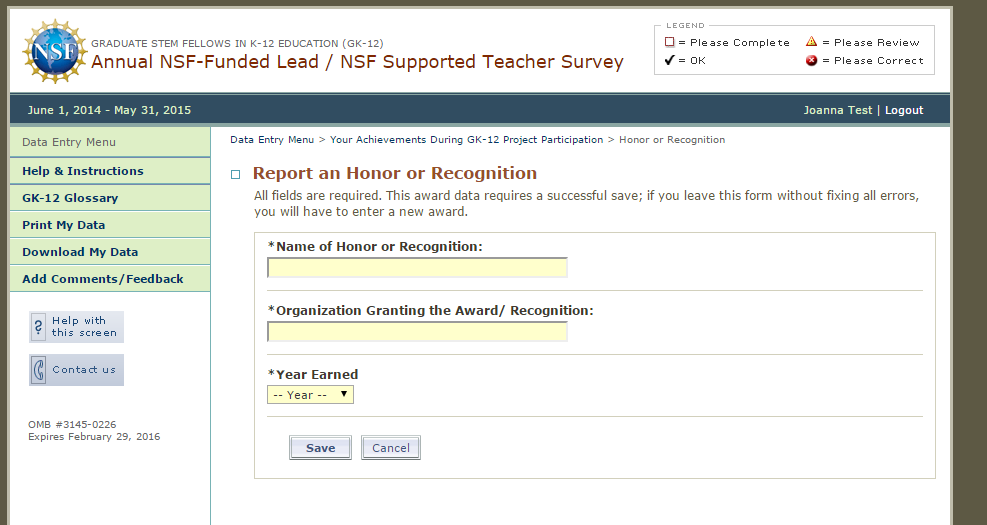Screen dimensions: 987x525
Task: Log out using the Logout link
Action: pyautogui.click(x=904, y=110)
